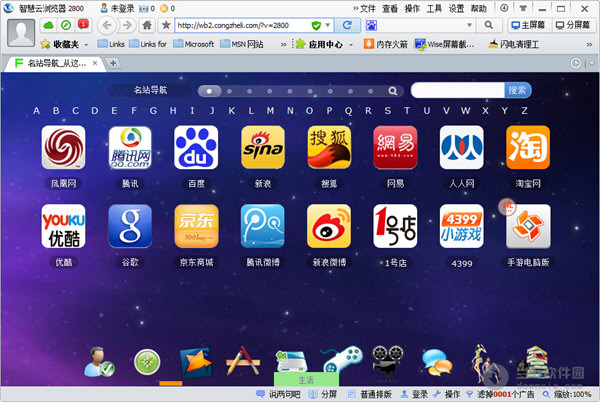600x402 pixels.
Task: Open the 1号店 tile
Action: [395, 226]
